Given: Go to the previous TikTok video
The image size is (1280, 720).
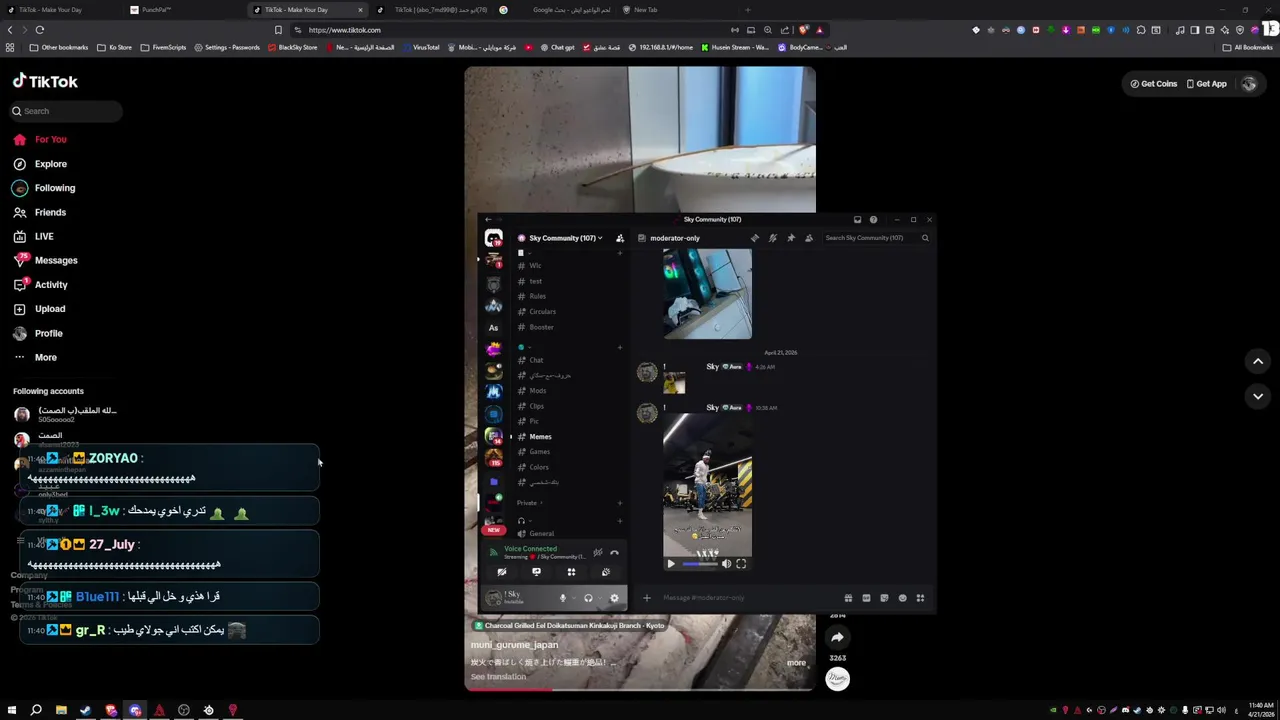Looking at the screenshot, I should (x=1258, y=361).
